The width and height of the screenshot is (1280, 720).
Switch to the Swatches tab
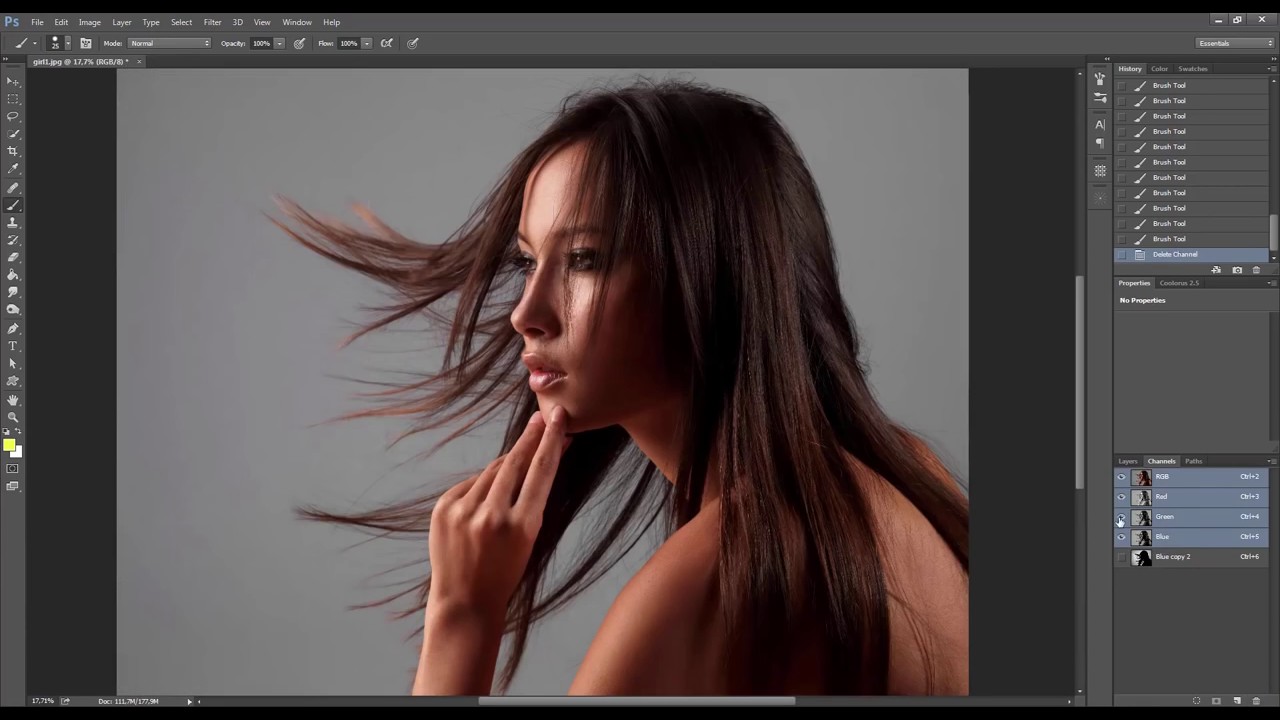[x=1193, y=69]
